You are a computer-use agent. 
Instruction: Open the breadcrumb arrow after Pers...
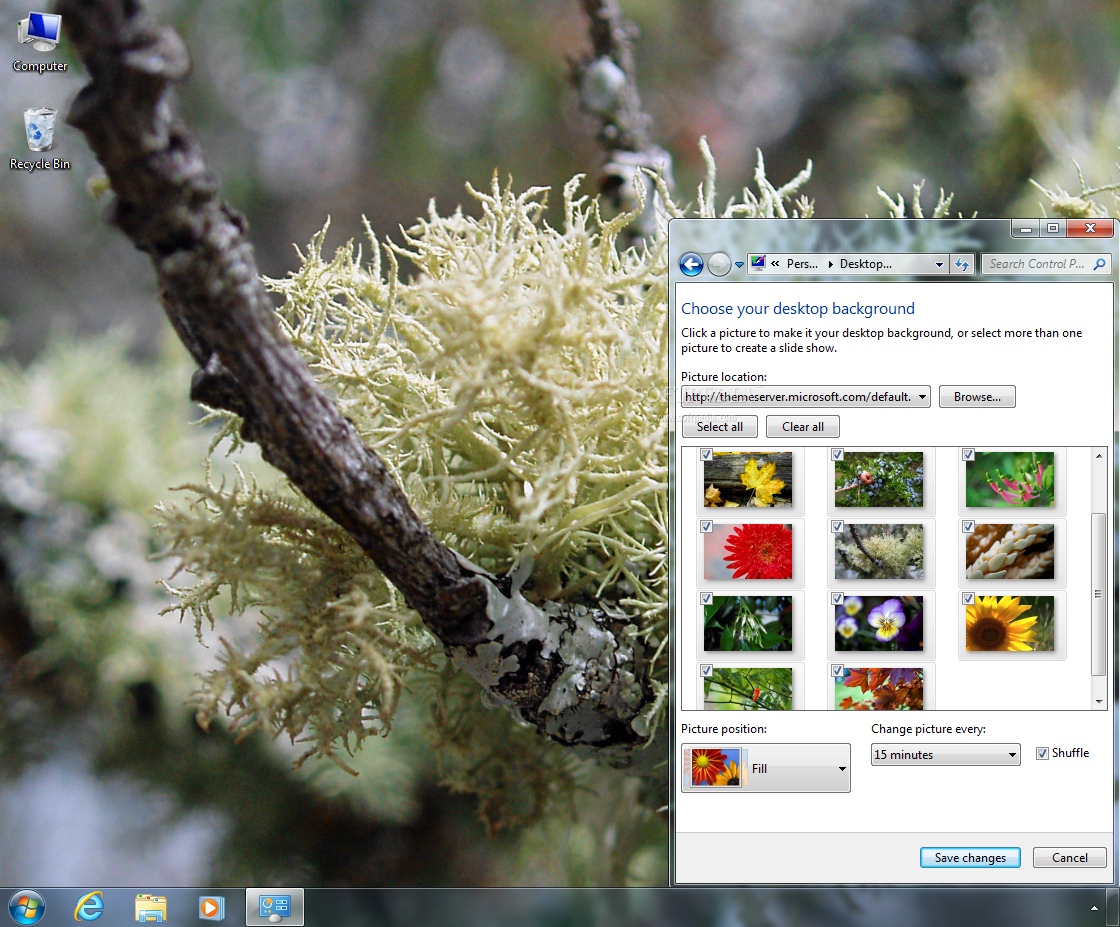[830, 264]
